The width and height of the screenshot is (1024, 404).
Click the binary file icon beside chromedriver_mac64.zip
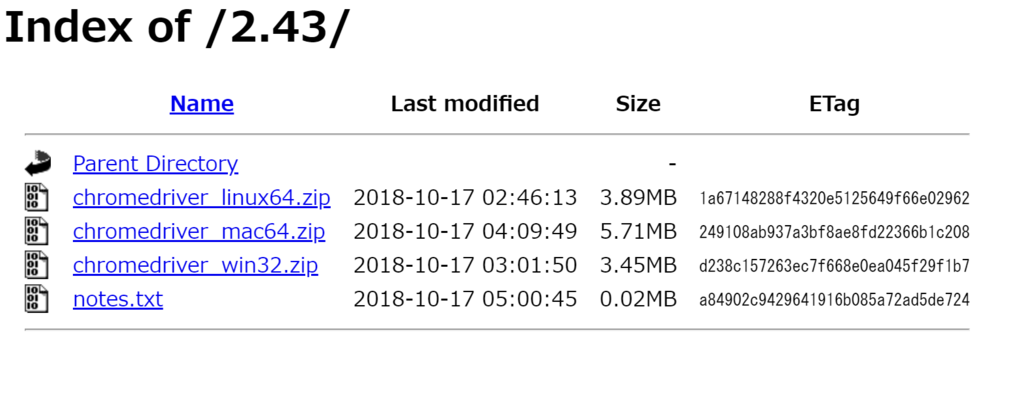click(37, 231)
